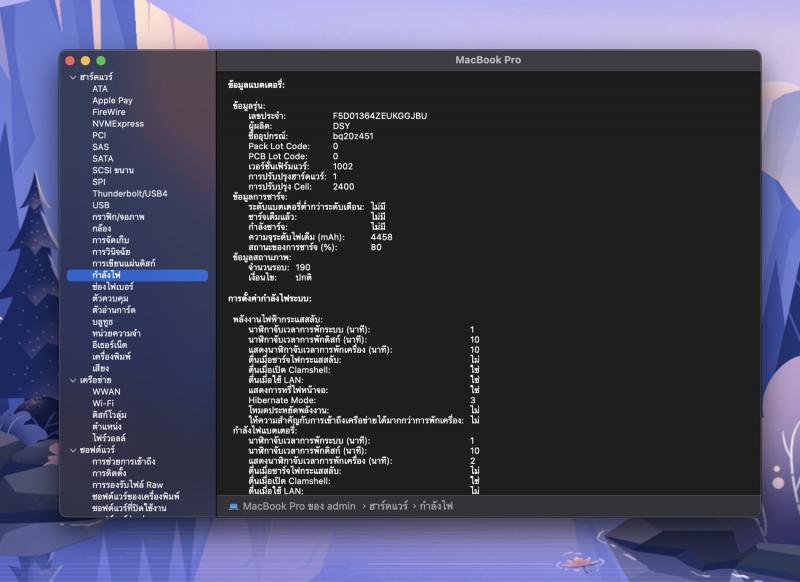Click the device name bq20z451
Screen dimensions: 800x582
tap(353, 136)
